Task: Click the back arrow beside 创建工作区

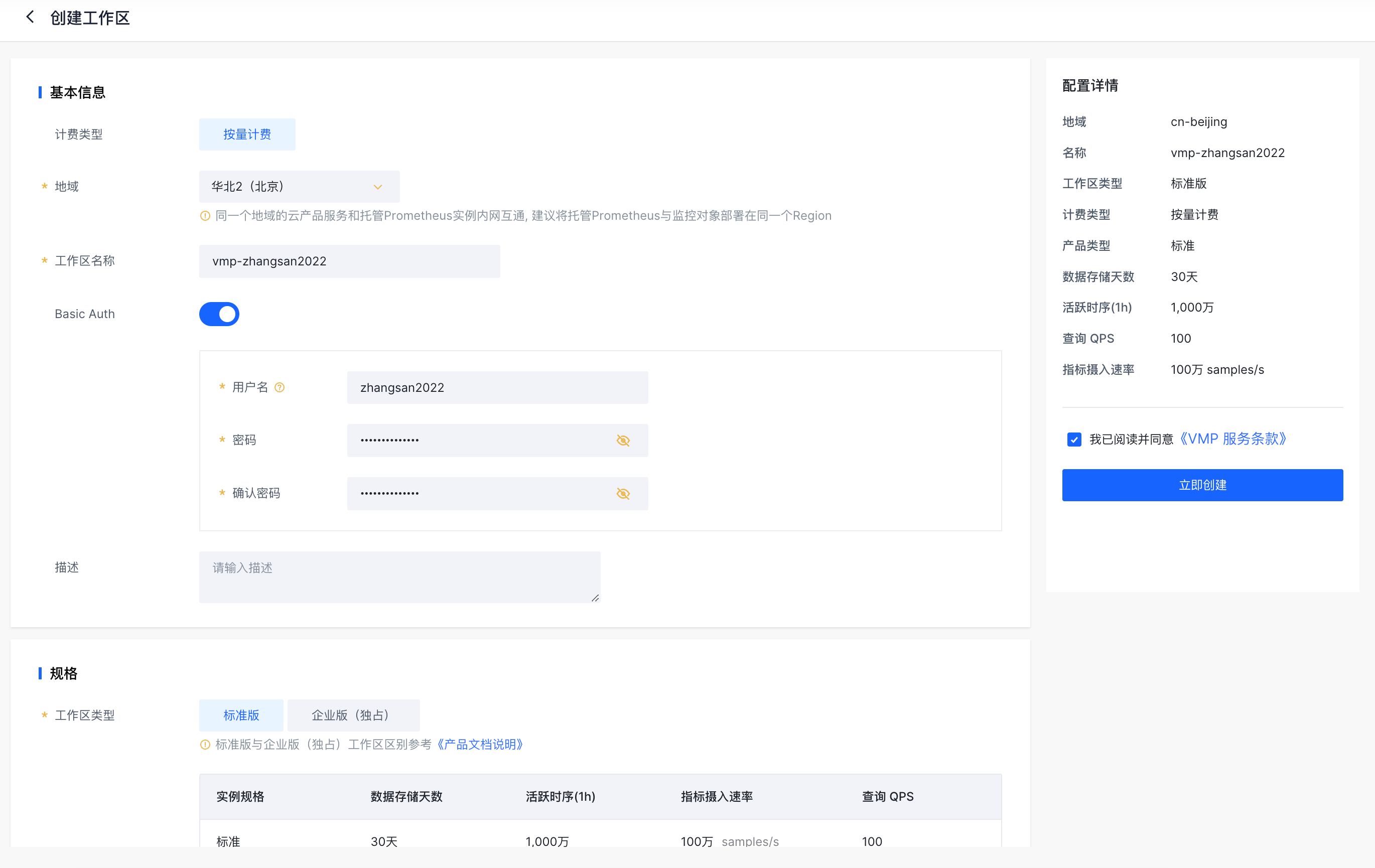Action: coord(30,17)
